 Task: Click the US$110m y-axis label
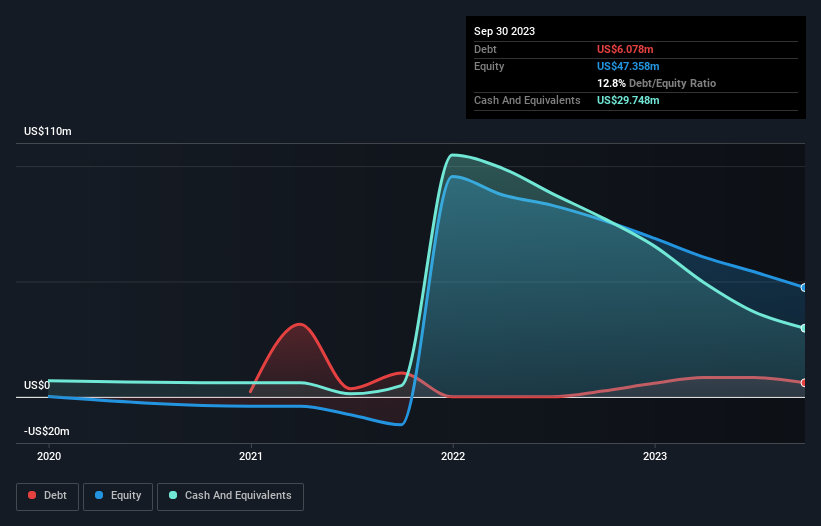click(x=48, y=131)
